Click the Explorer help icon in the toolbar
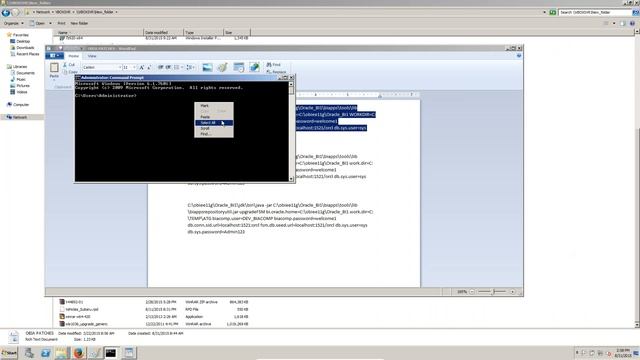Image resolution: width=640 pixels, height=360 pixels. tap(632, 23)
